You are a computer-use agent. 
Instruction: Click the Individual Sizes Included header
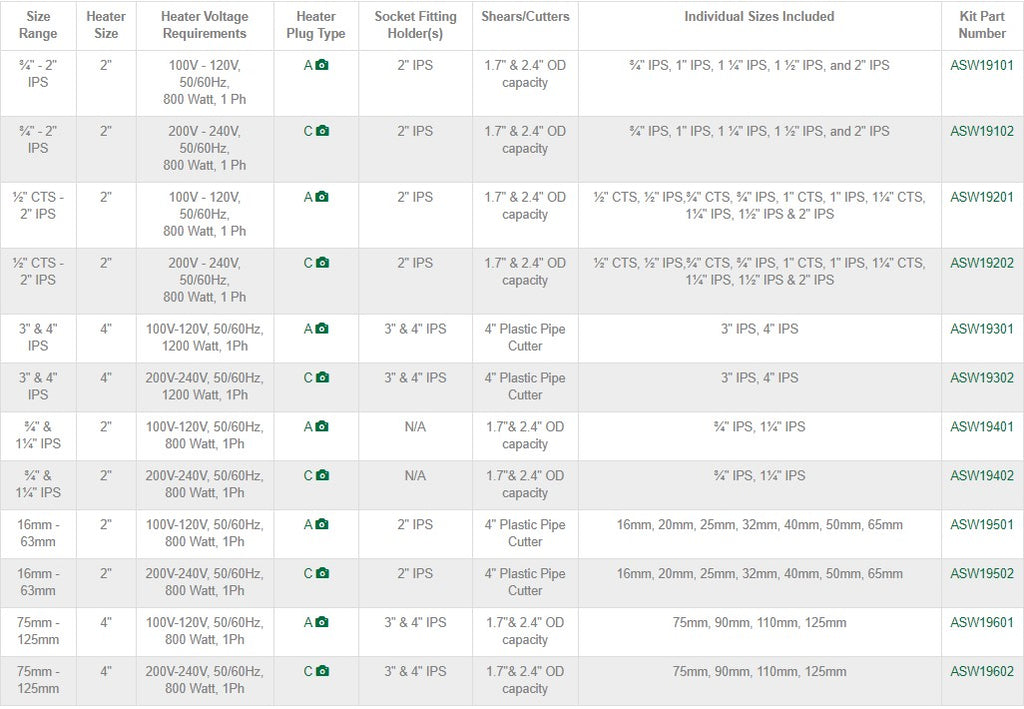tap(759, 17)
